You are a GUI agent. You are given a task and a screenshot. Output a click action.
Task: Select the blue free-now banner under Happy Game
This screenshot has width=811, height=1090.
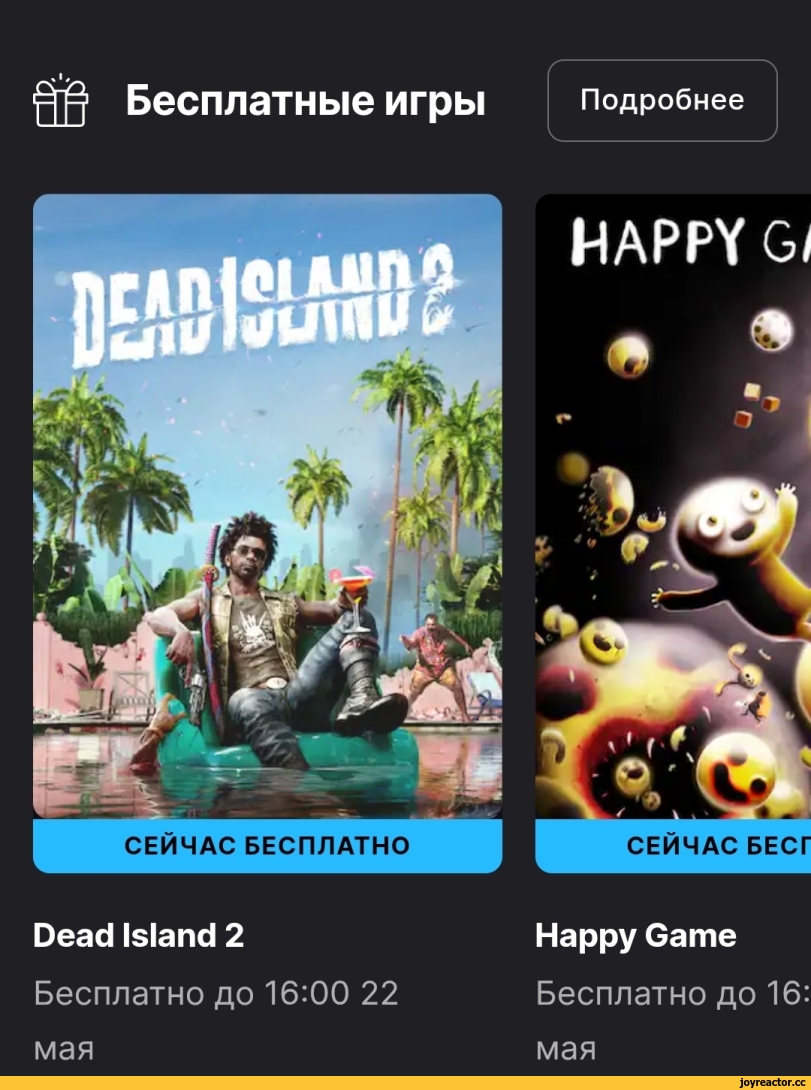click(x=673, y=845)
